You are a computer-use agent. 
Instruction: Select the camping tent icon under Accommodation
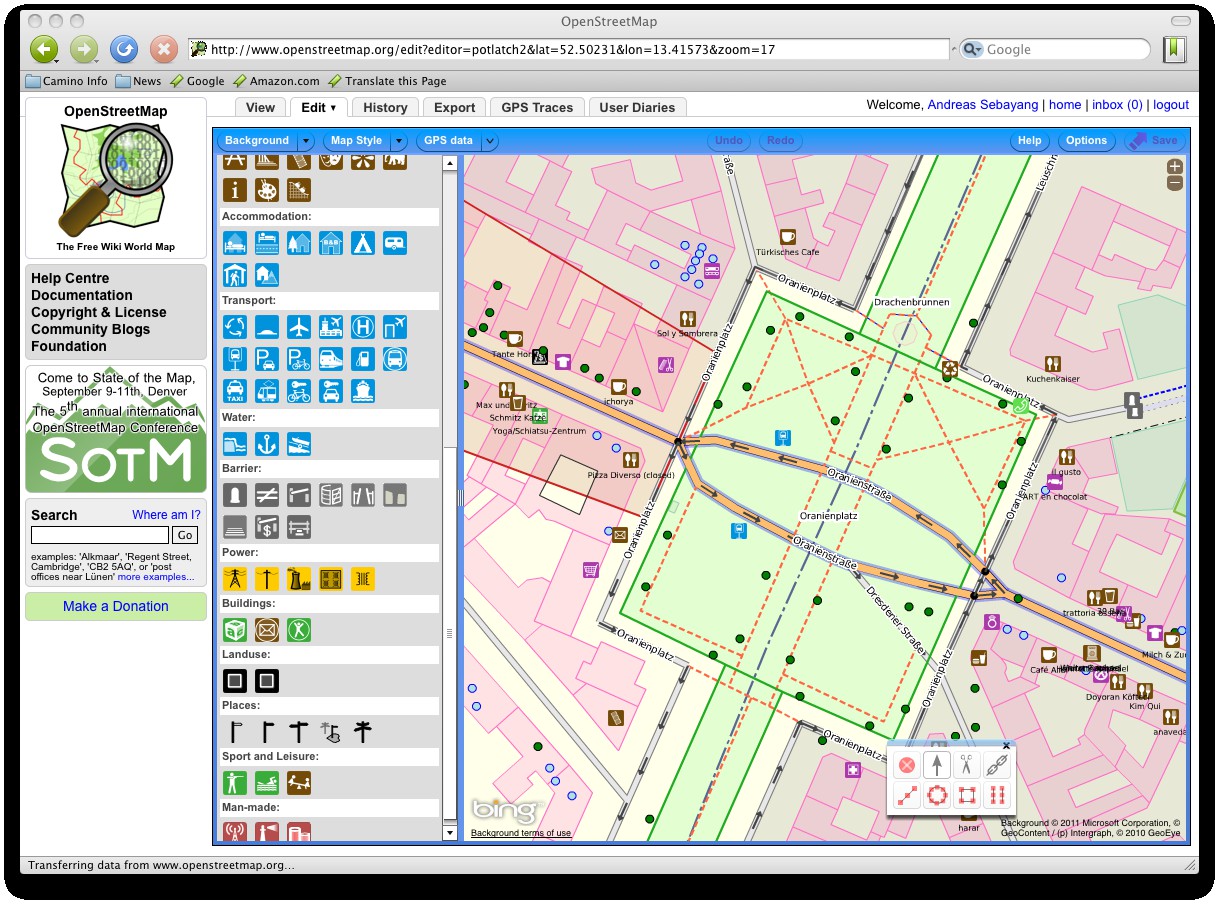pyautogui.click(x=362, y=243)
